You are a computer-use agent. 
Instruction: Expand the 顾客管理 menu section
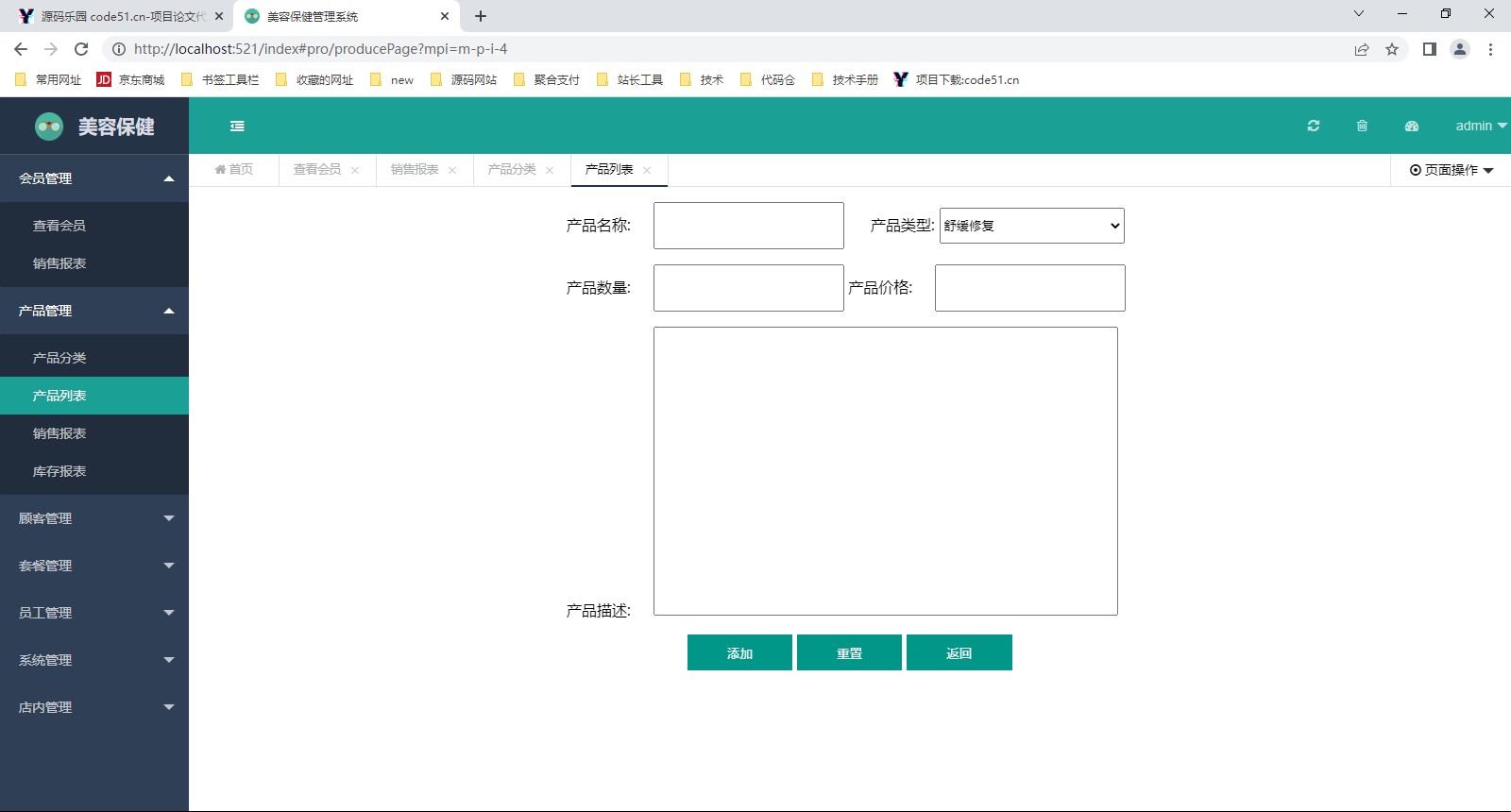pyautogui.click(x=94, y=518)
